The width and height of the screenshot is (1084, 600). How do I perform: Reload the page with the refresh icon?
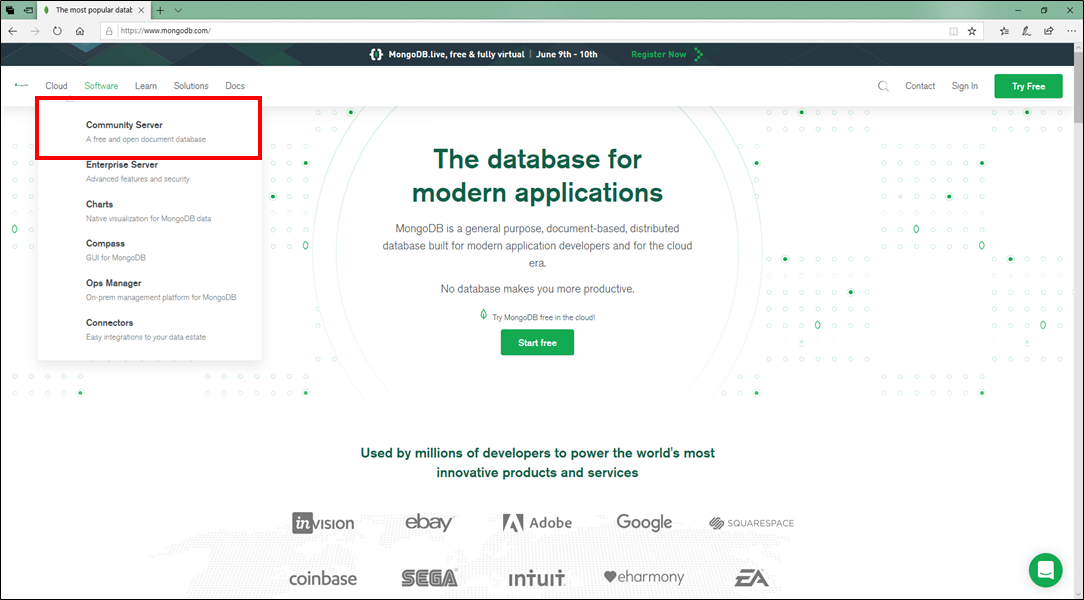coord(57,31)
